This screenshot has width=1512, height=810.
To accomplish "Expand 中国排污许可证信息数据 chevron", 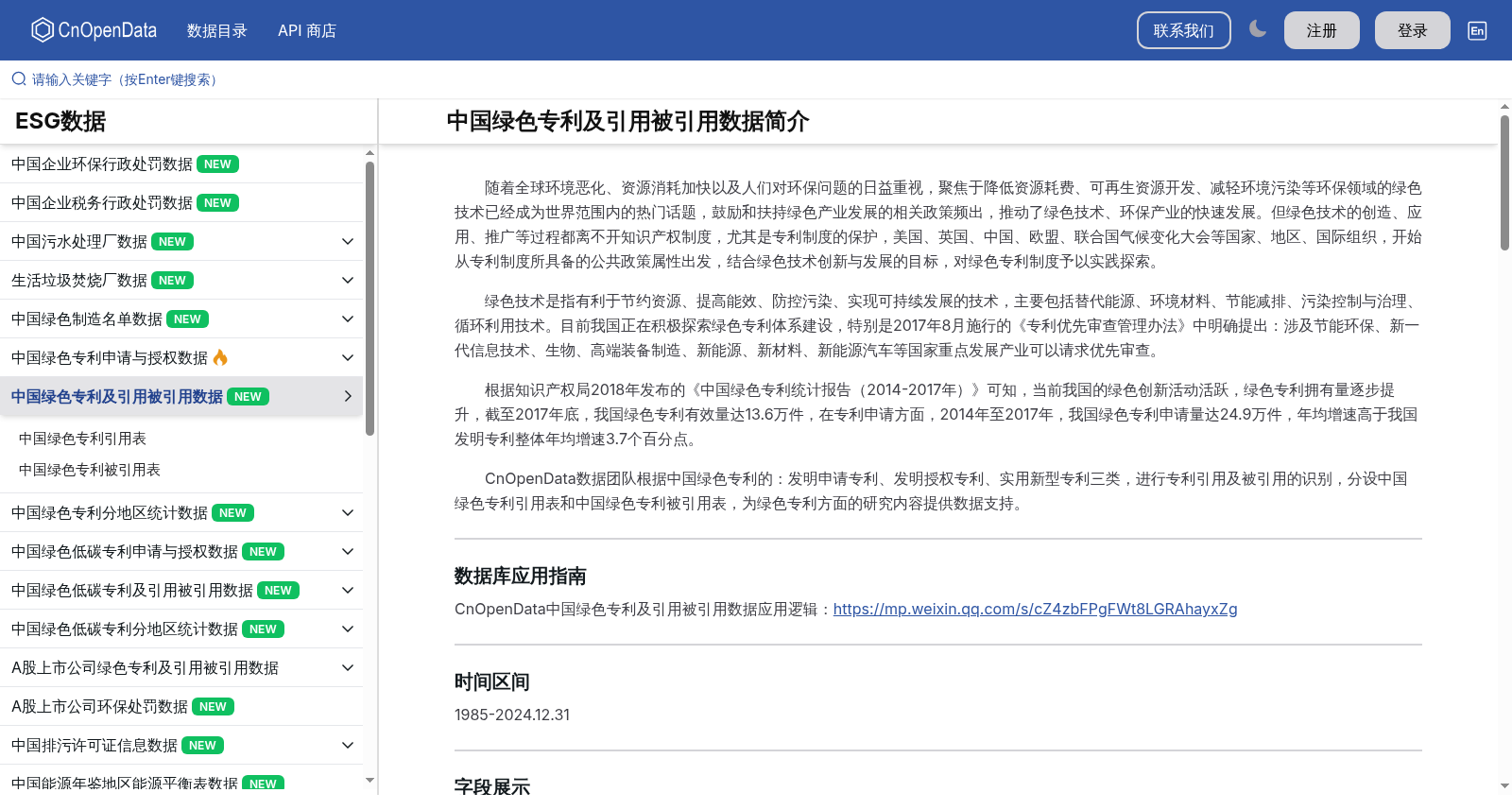I will pyautogui.click(x=348, y=746).
